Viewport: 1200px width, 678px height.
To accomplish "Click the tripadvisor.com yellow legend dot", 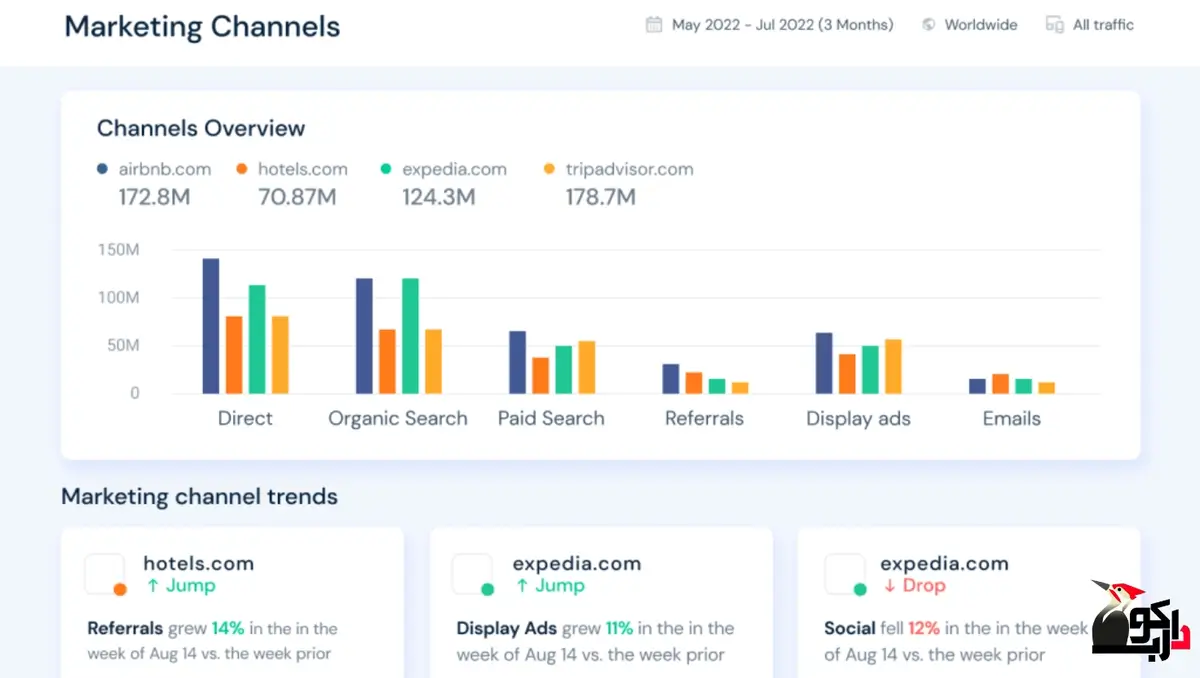I will (x=549, y=170).
